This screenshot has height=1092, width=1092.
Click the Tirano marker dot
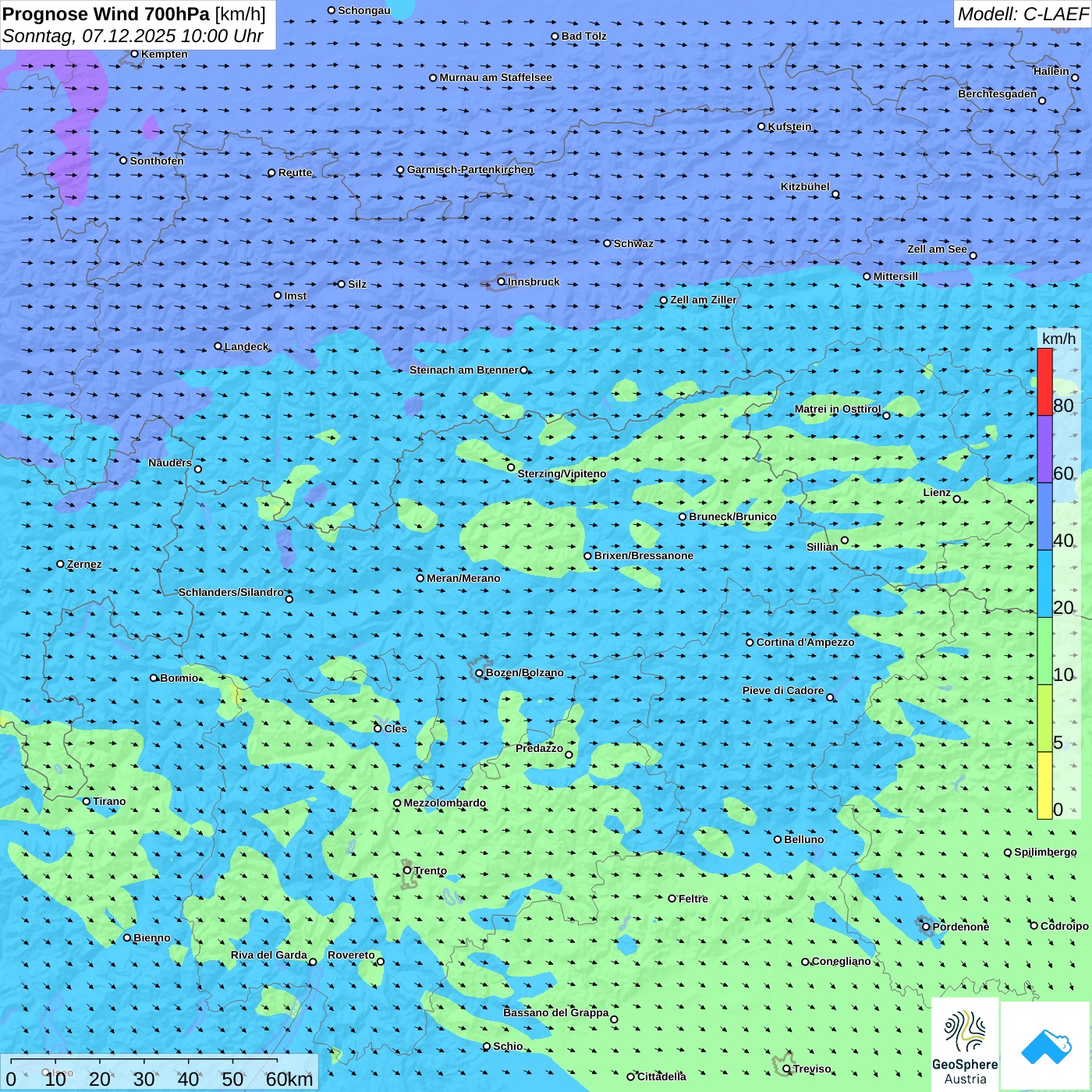point(87,801)
